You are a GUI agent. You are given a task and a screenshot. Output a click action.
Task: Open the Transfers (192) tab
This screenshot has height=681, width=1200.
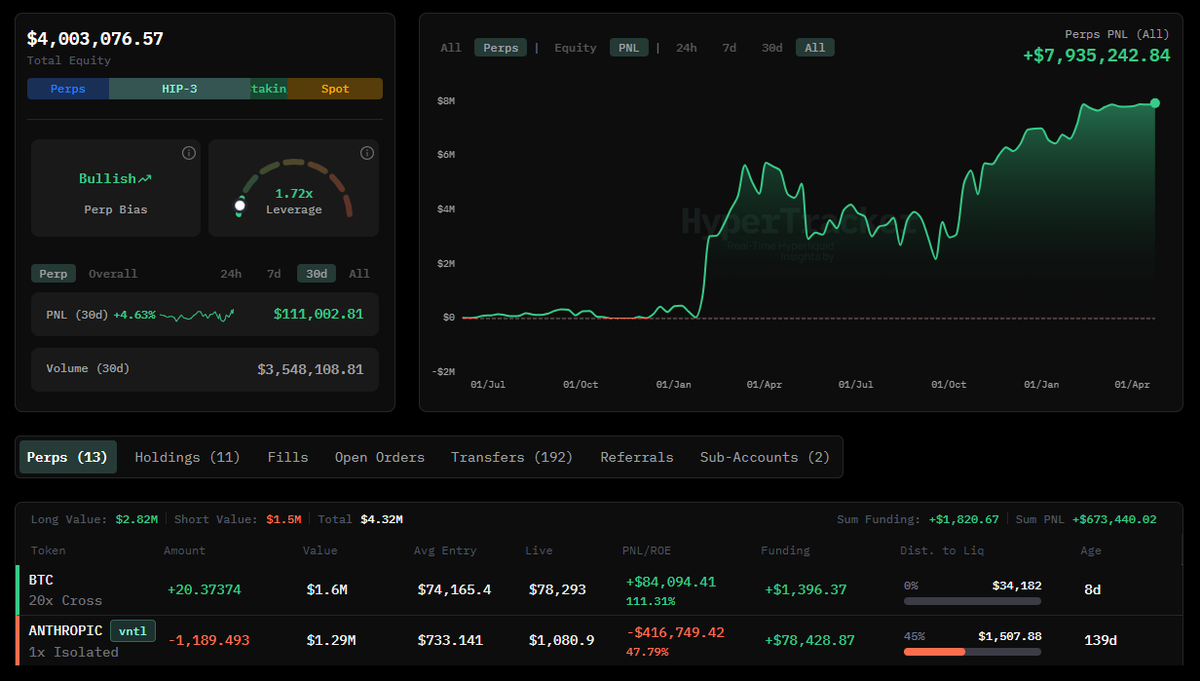click(x=512, y=457)
